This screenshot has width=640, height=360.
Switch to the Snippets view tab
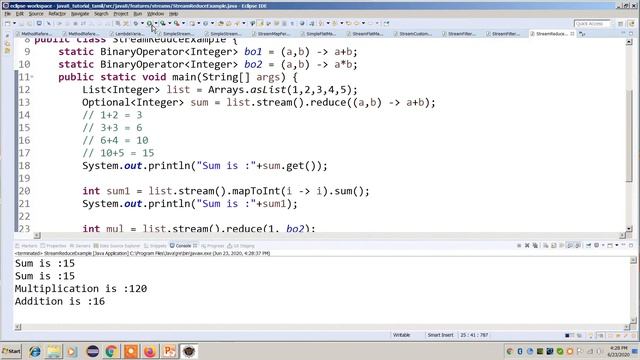point(155,246)
